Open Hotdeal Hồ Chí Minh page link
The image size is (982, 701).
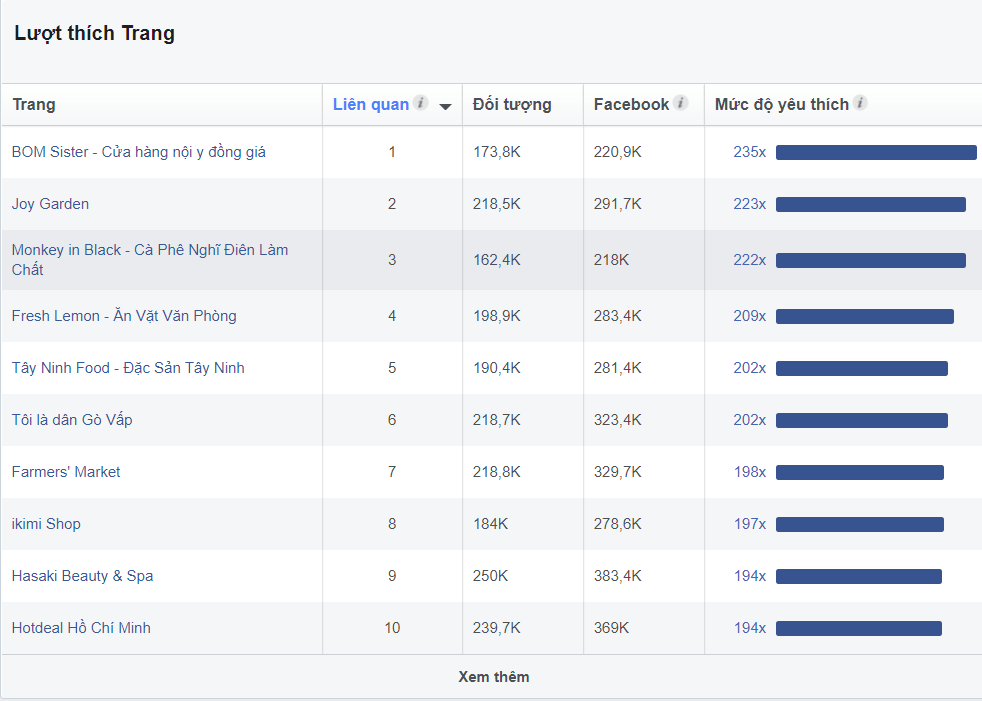click(81, 628)
